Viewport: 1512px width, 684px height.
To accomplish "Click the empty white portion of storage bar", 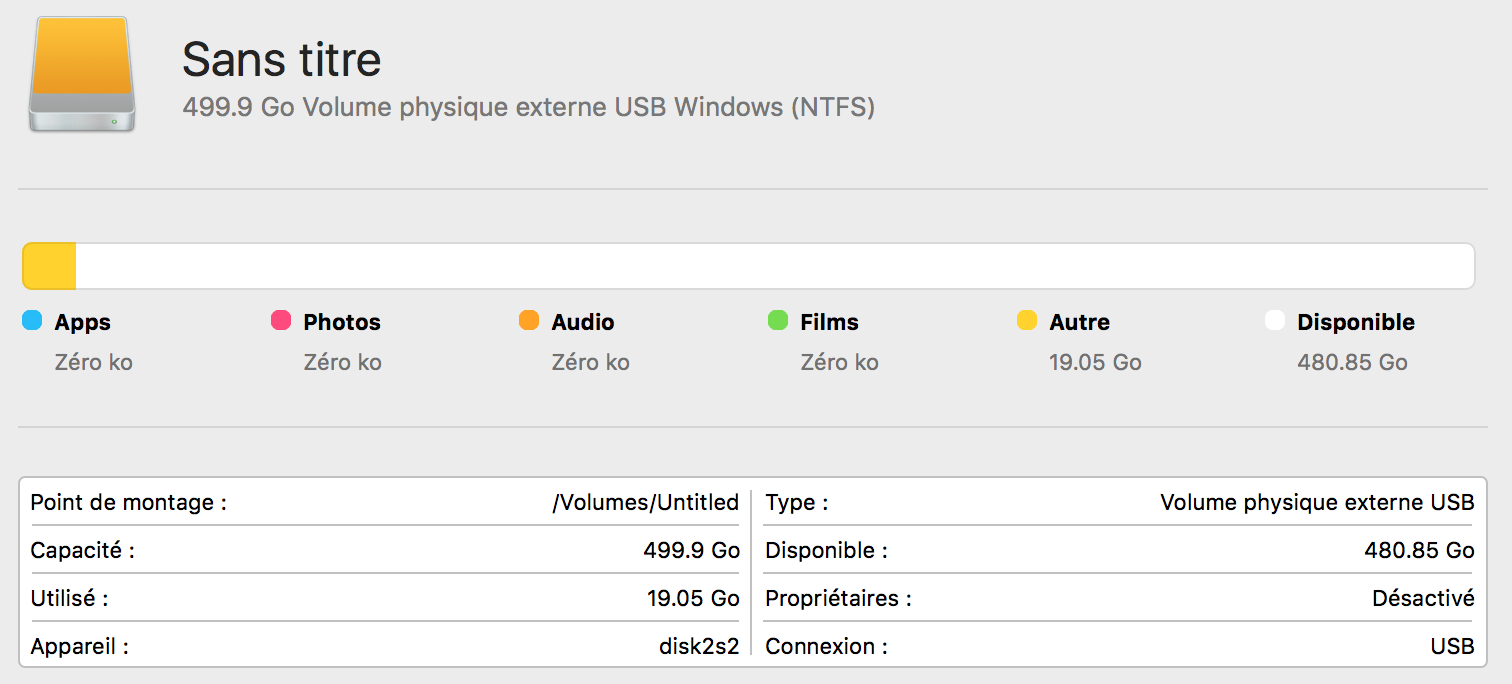I will click(x=775, y=267).
